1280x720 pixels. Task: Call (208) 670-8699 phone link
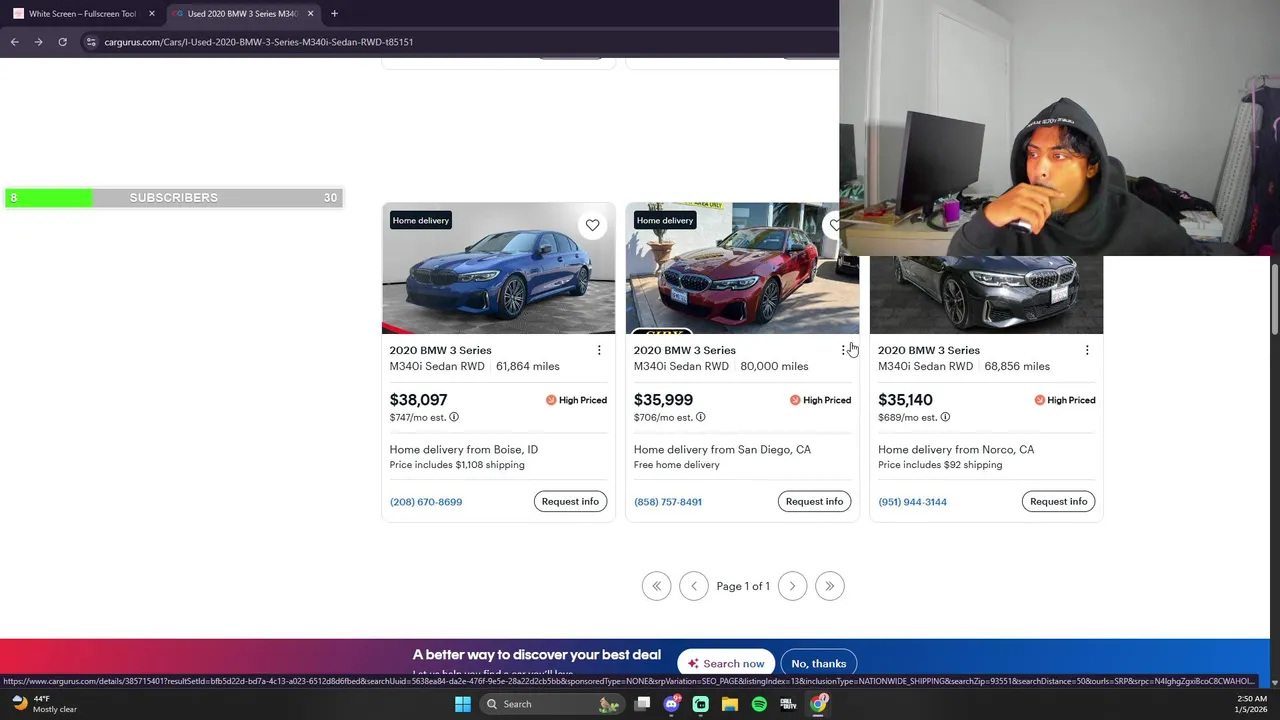426,502
